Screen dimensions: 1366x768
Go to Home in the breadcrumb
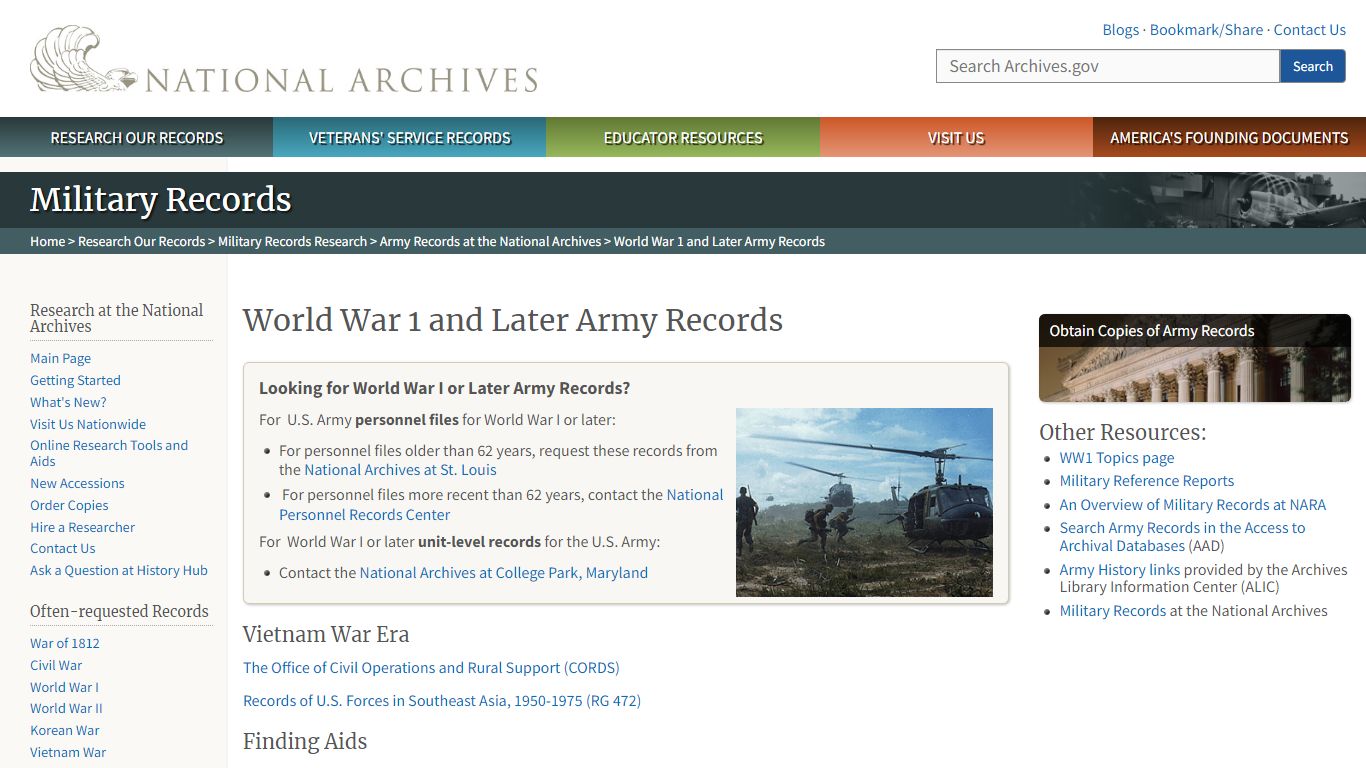47,241
